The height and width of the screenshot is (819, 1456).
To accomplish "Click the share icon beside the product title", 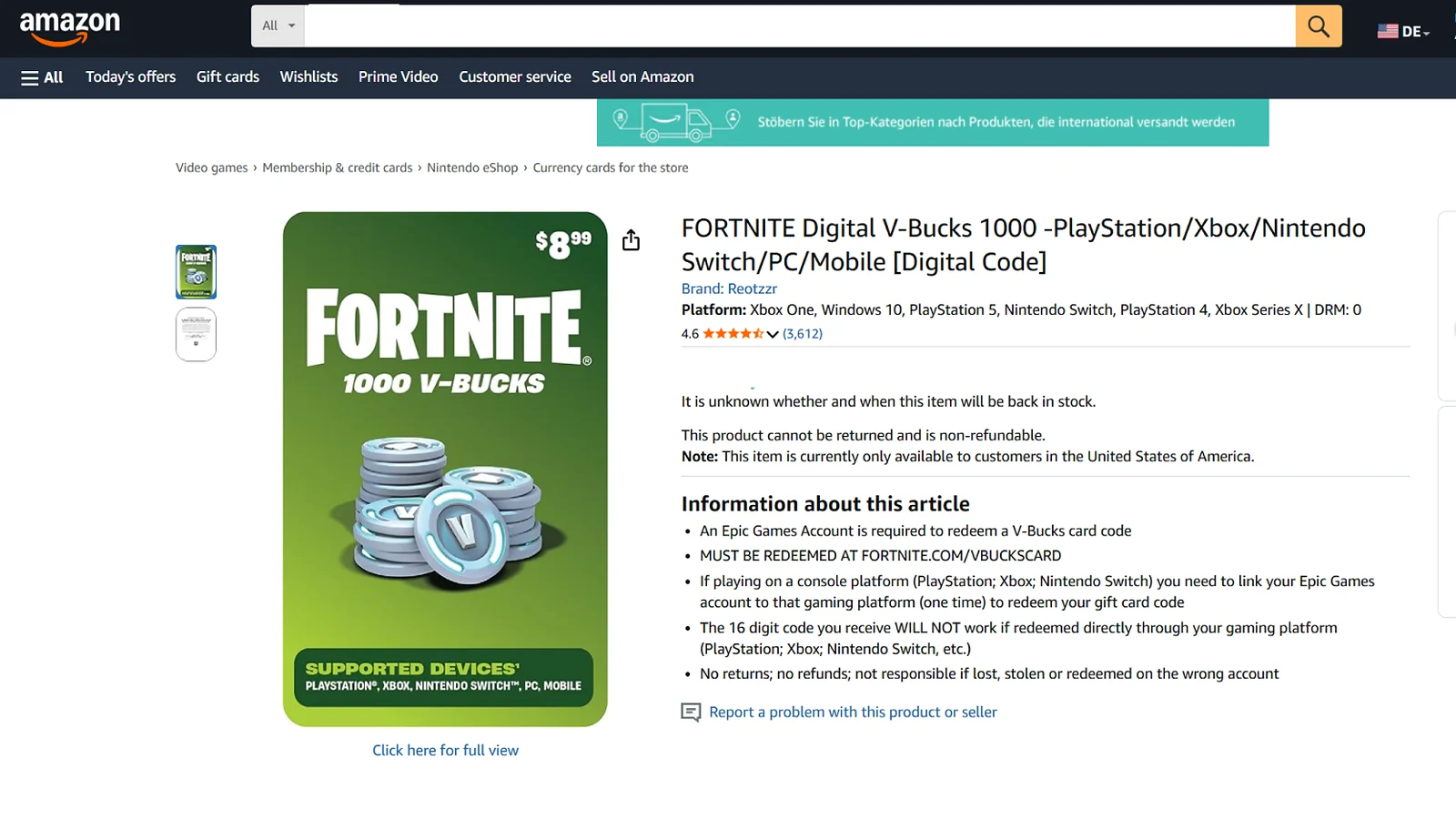I will 631,239.
